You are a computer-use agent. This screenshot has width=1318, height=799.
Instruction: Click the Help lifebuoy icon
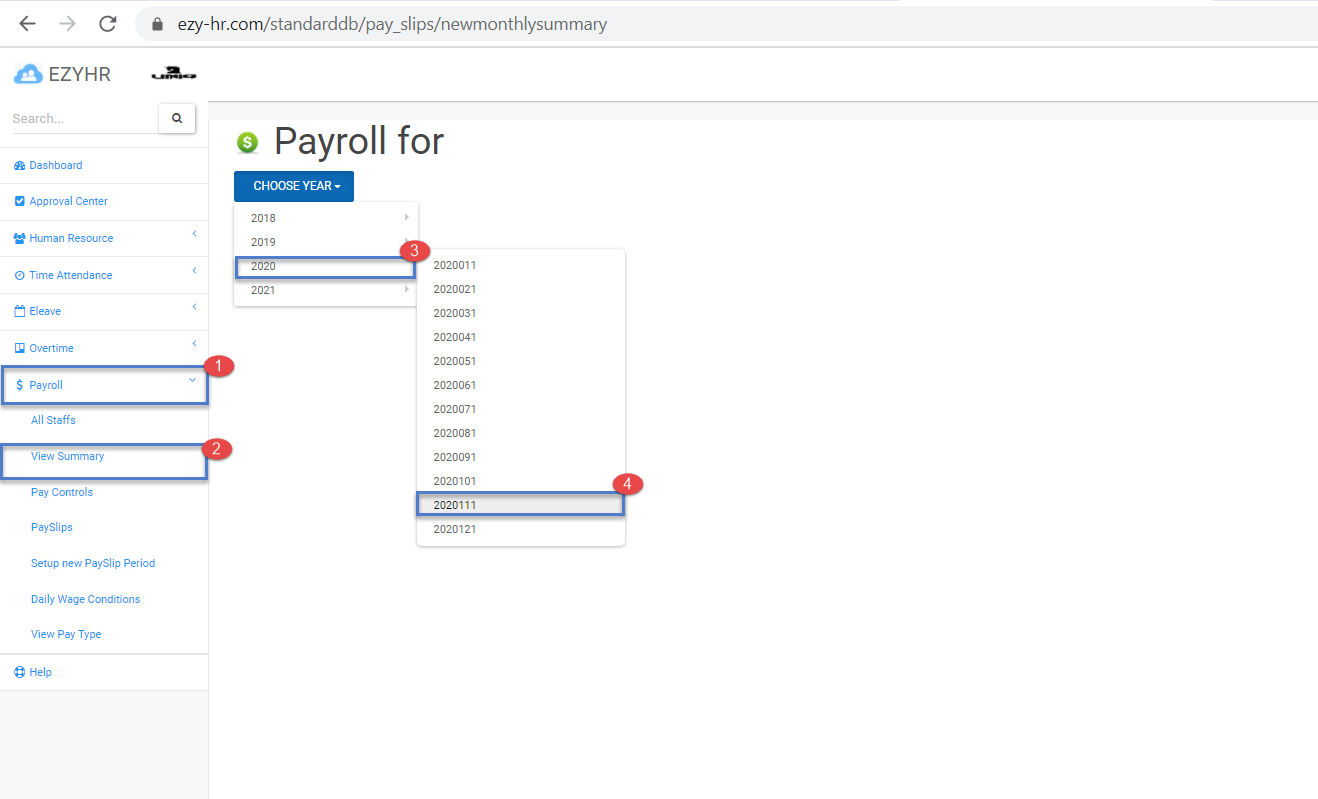click(x=19, y=672)
